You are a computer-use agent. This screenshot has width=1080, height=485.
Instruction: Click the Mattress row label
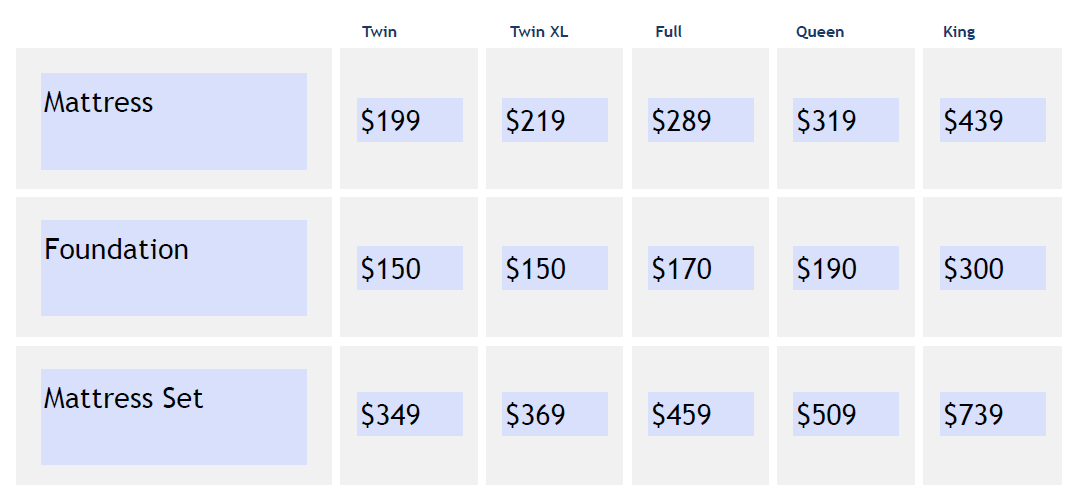pyautogui.click(x=99, y=103)
